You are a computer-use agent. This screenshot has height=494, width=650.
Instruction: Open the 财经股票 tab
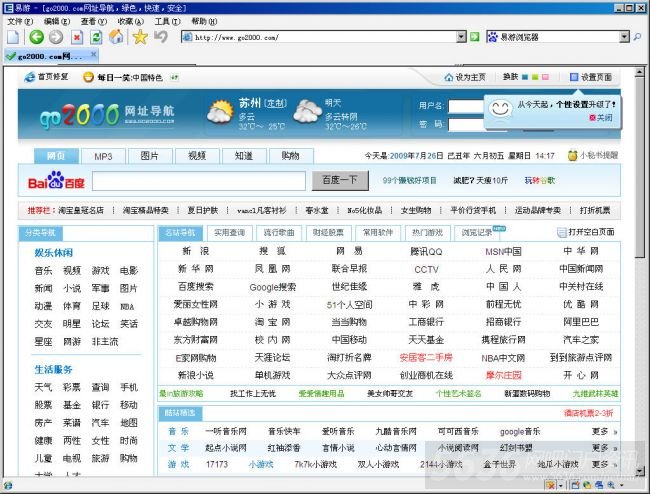[x=328, y=233]
